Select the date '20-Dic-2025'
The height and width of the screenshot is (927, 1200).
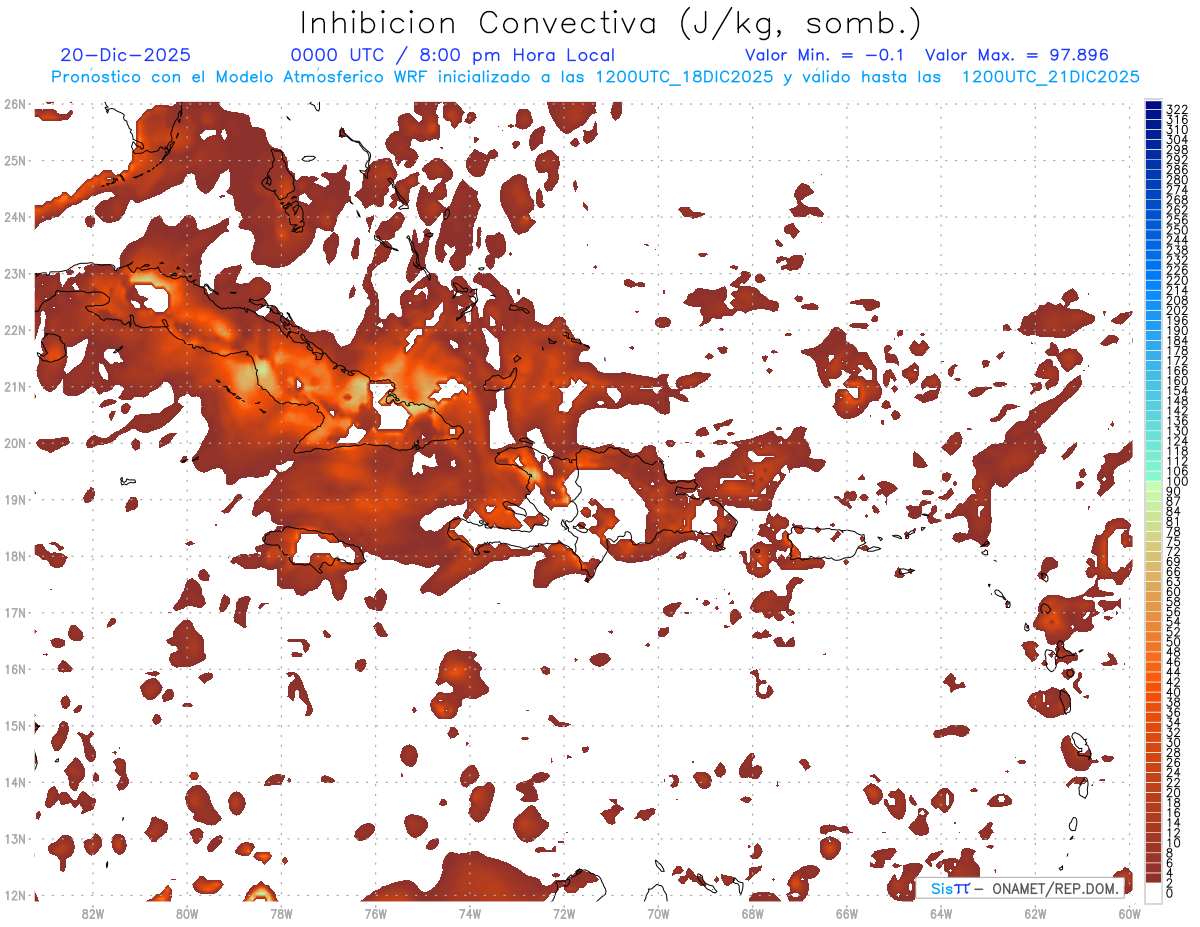(125, 56)
